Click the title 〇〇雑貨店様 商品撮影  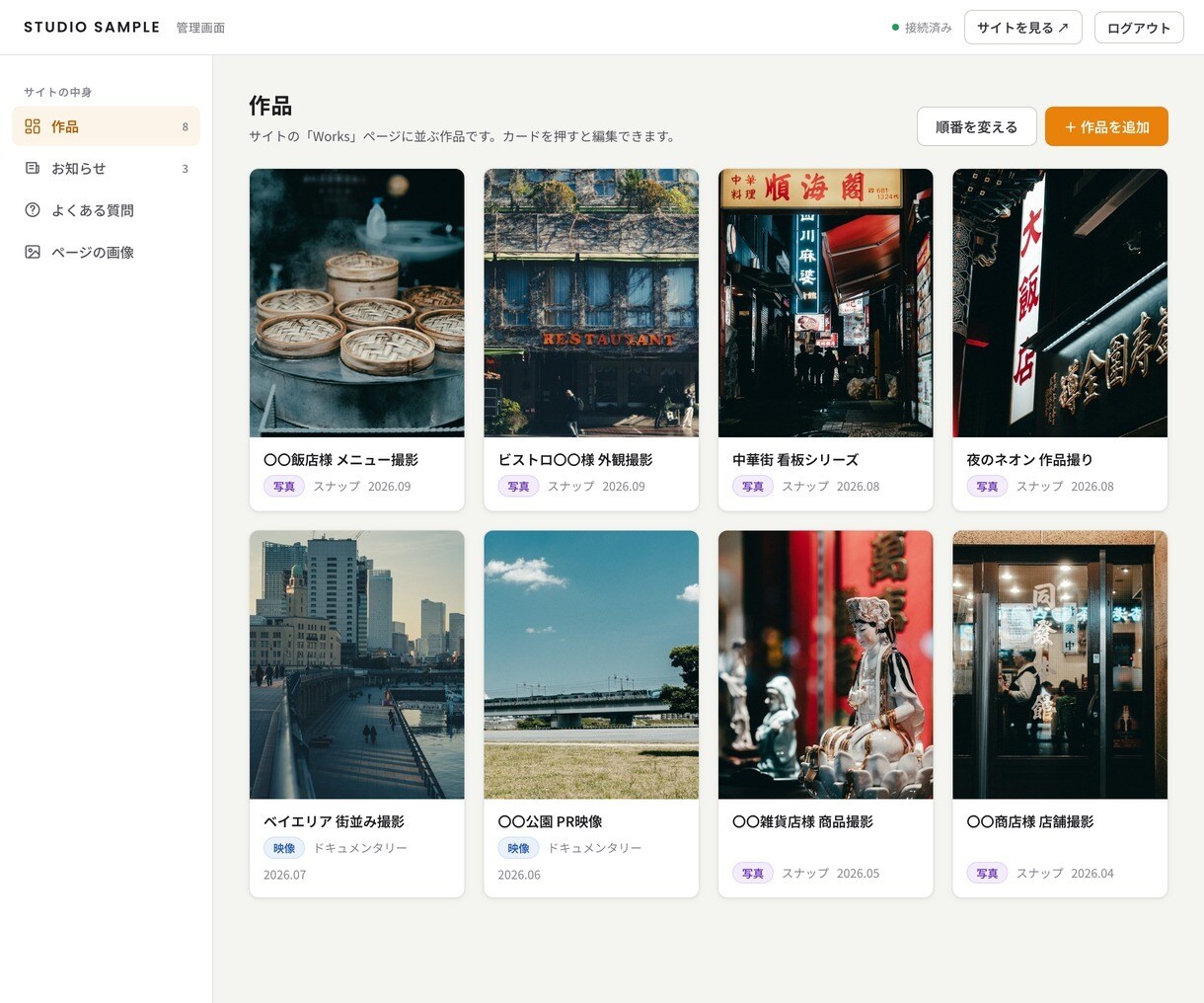tap(802, 821)
